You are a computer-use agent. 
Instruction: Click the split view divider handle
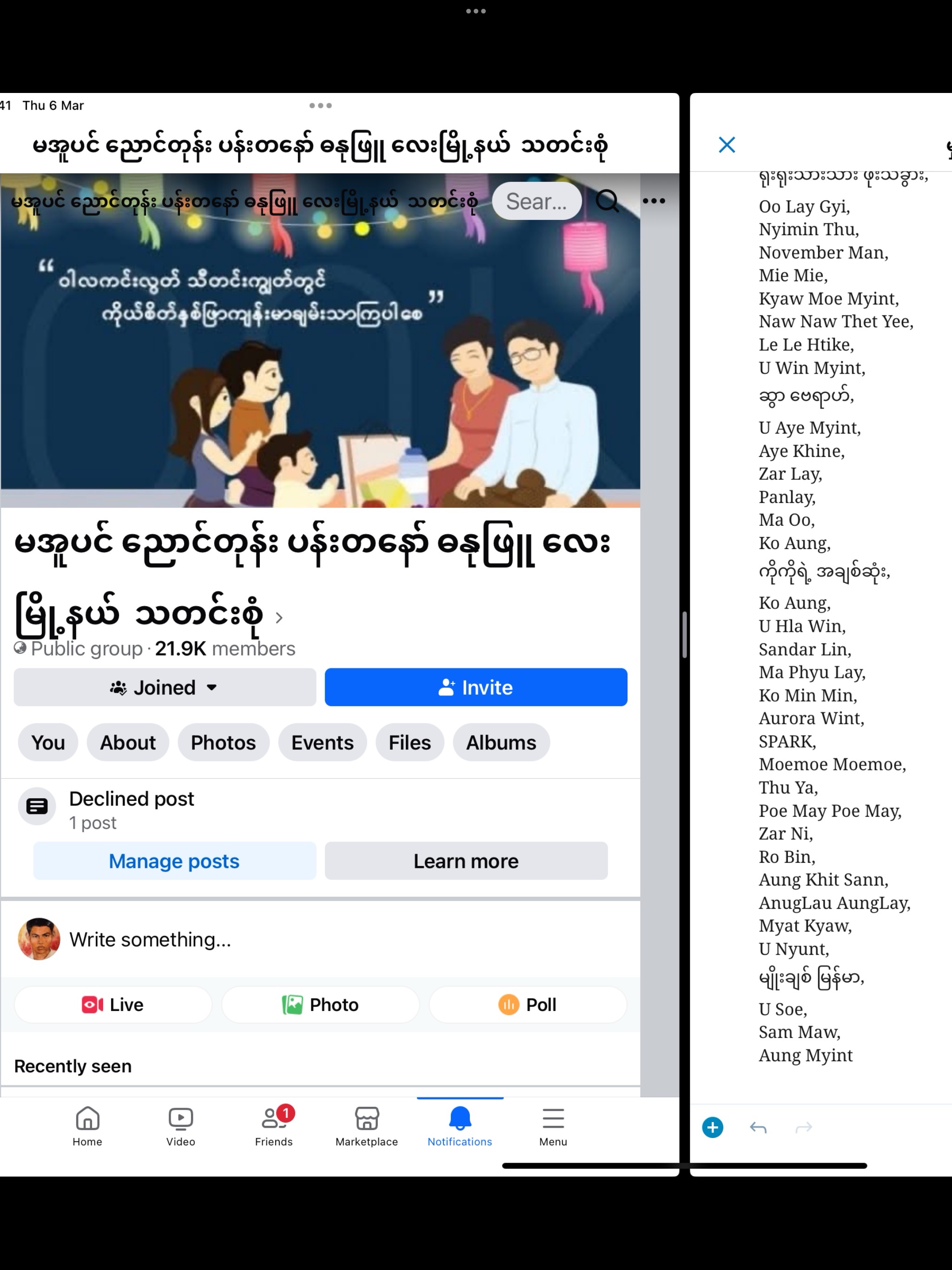tap(684, 635)
